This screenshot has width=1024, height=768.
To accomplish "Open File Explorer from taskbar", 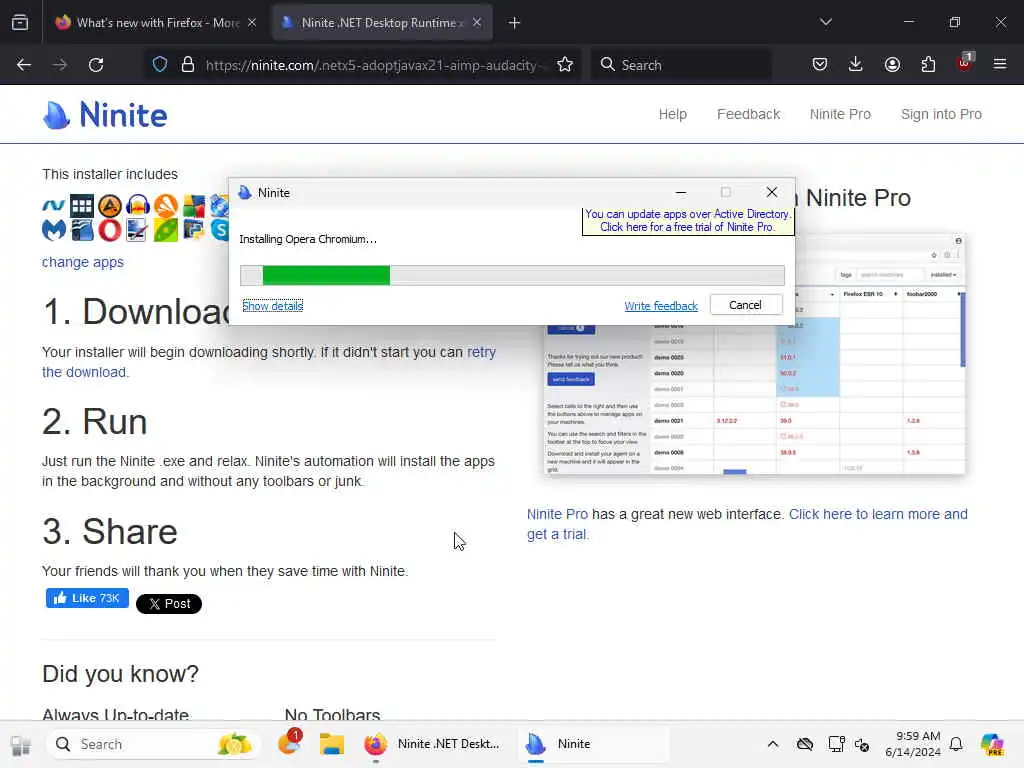I will coord(331,744).
